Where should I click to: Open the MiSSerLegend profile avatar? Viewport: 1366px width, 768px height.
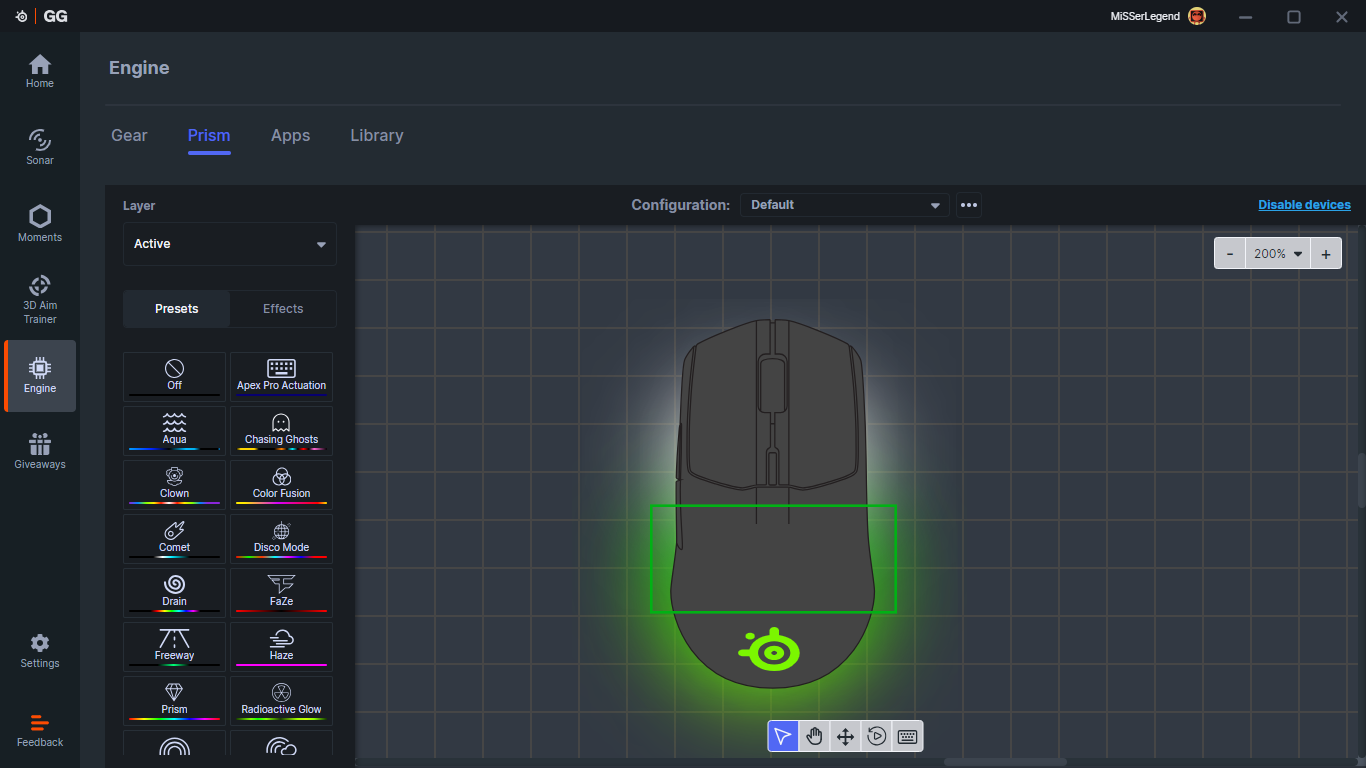click(1197, 16)
